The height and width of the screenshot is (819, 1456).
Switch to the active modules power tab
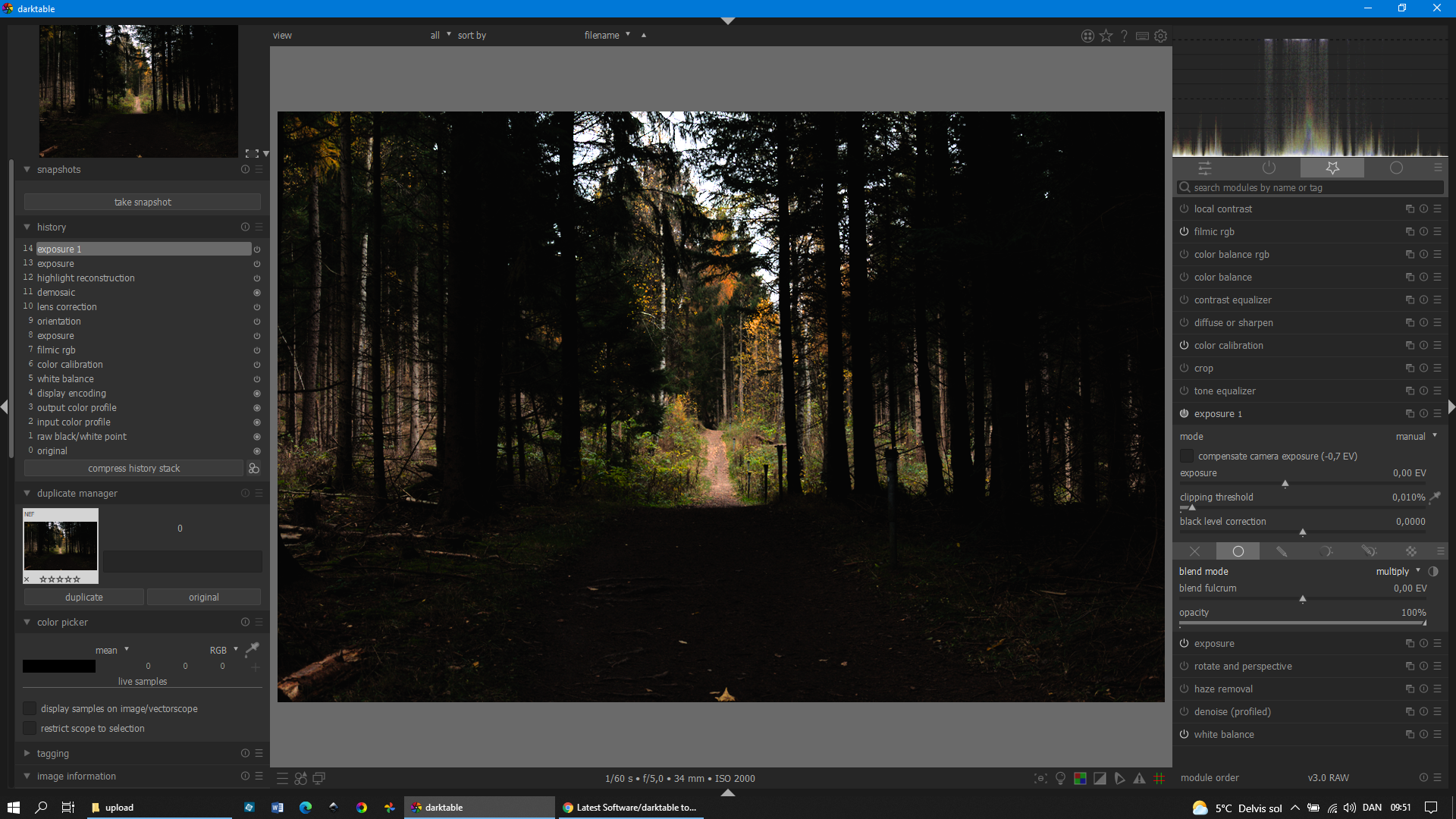(1269, 168)
